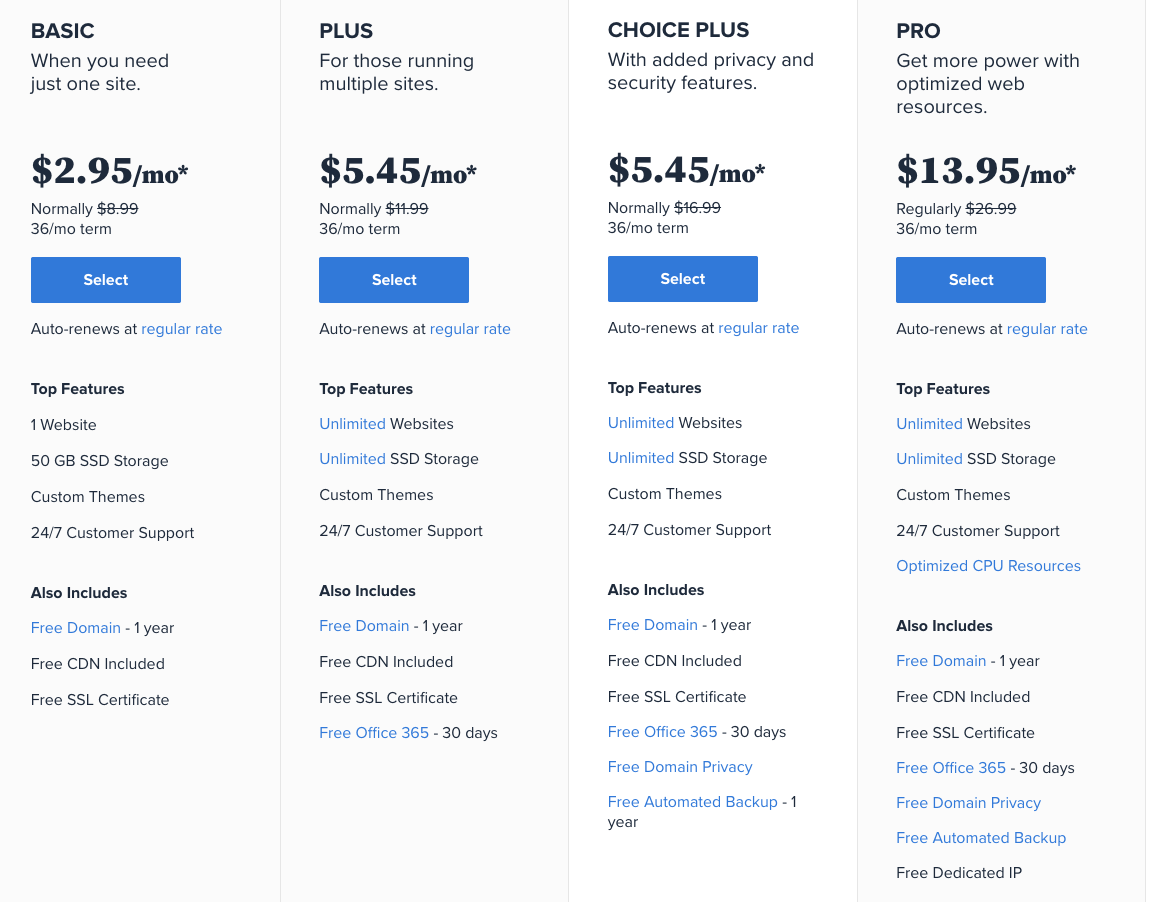Screen dimensions: 1158x902
Task: Open Free Automated Backup in CHOICE PLUS
Action: click(x=693, y=802)
